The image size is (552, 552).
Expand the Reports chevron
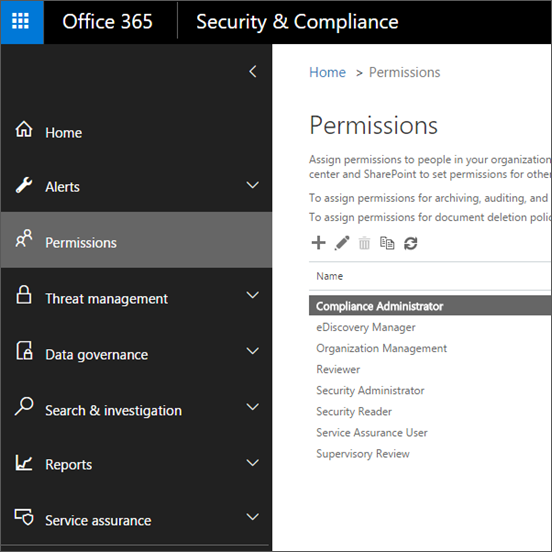coord(252,462)
